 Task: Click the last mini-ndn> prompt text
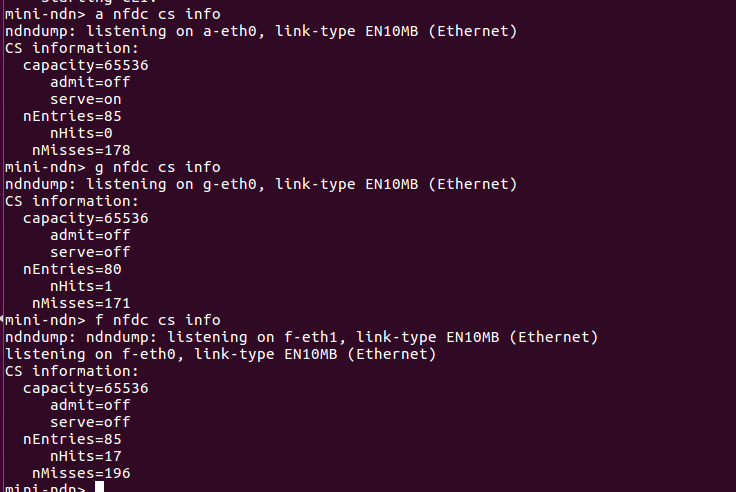(x=45, y=487)
